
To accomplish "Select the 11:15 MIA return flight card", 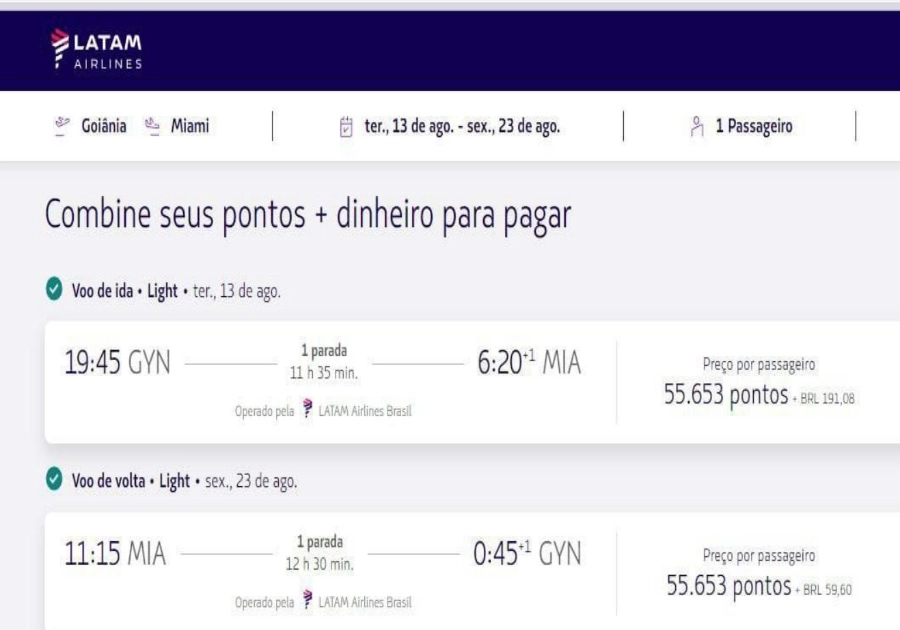I will click(115, 554).
